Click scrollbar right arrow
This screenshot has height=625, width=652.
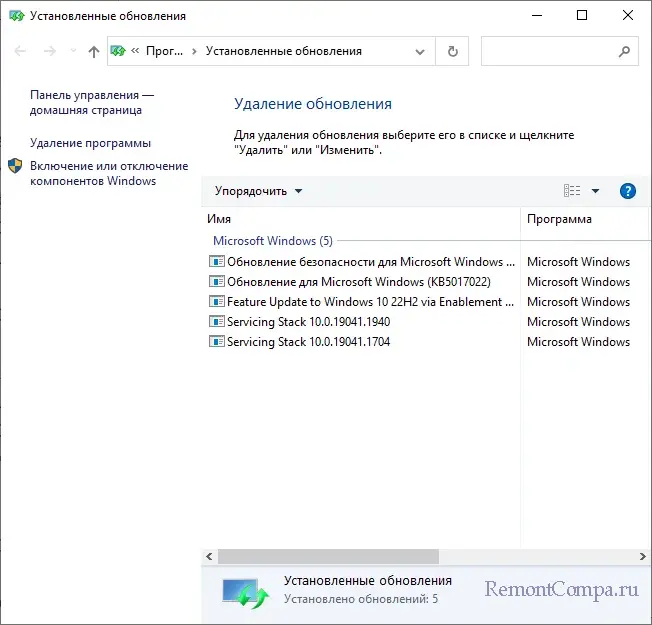pos(642,556)
